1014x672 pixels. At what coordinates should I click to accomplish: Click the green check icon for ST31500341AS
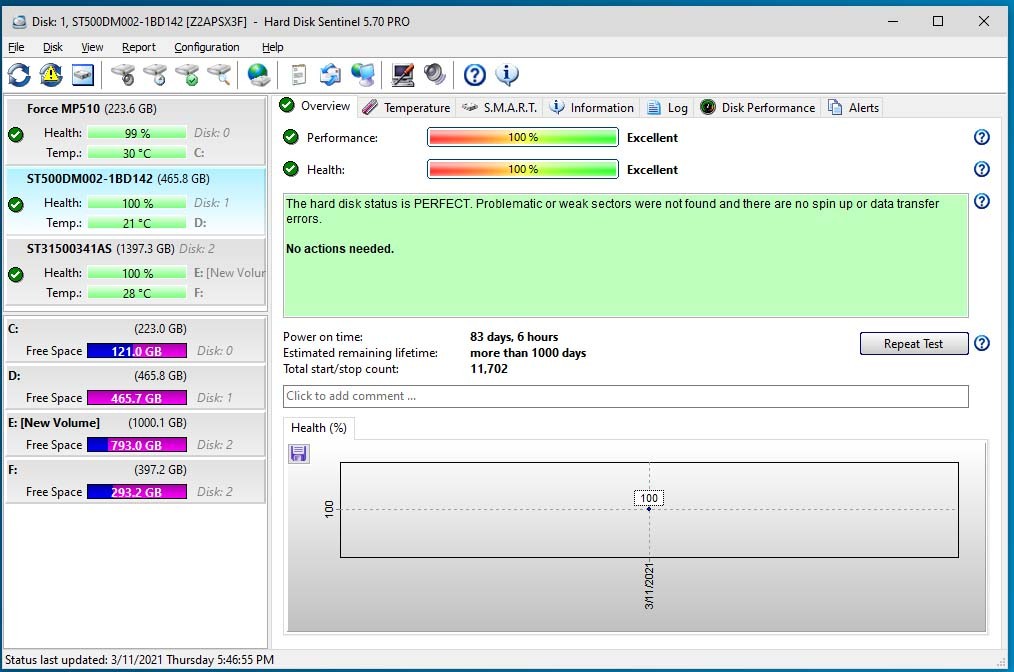pos(16,274)
